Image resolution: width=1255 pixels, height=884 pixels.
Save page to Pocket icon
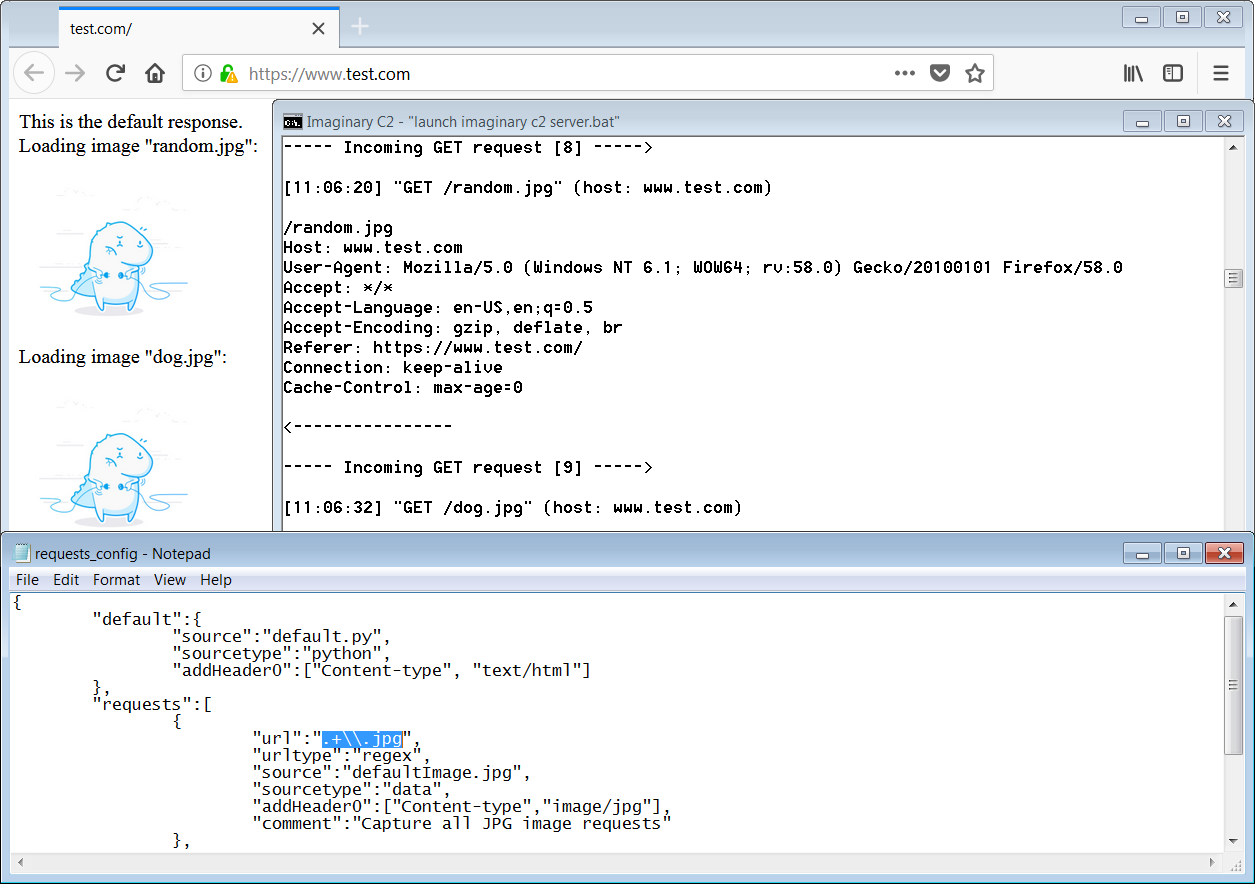pos(939,73)
